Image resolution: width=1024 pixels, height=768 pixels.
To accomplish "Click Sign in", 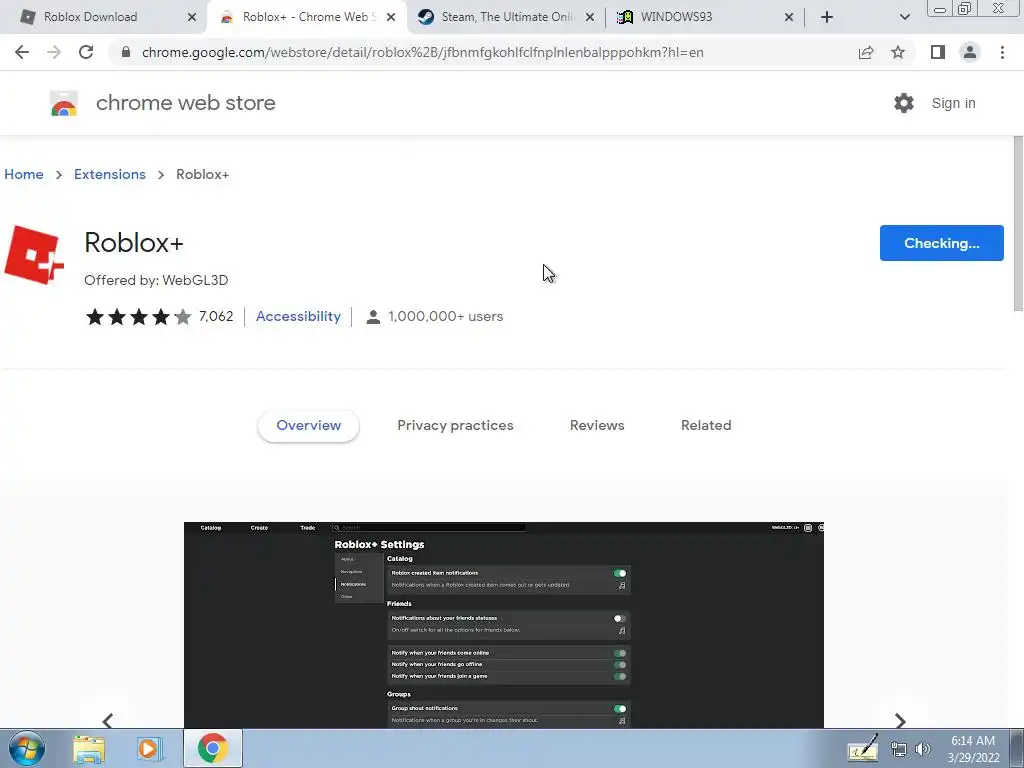I will pyautogui.click(x=953, y=103).
